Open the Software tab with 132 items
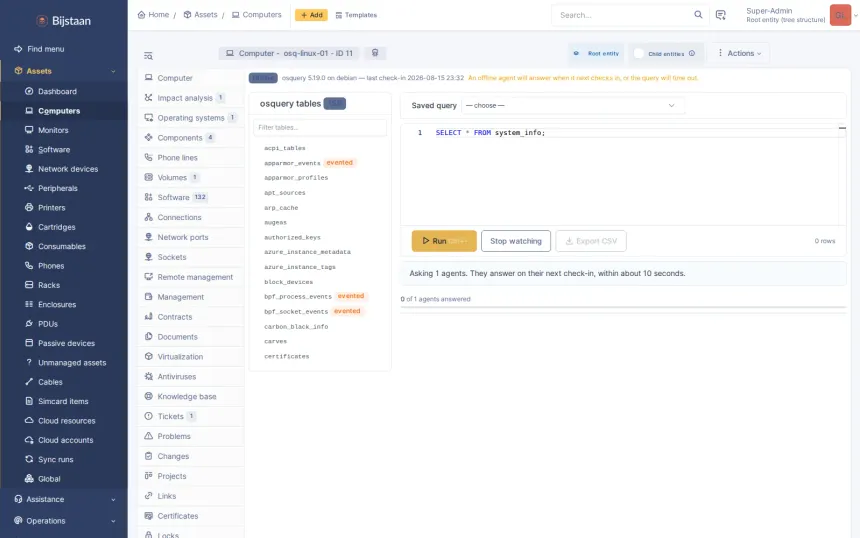 pos(191,197)
